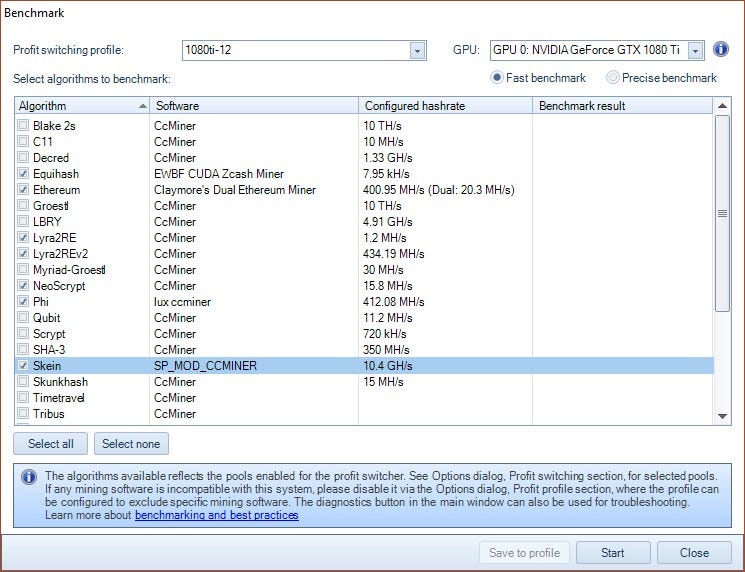Select the Precise benchmark radio option

pos(612,78)
